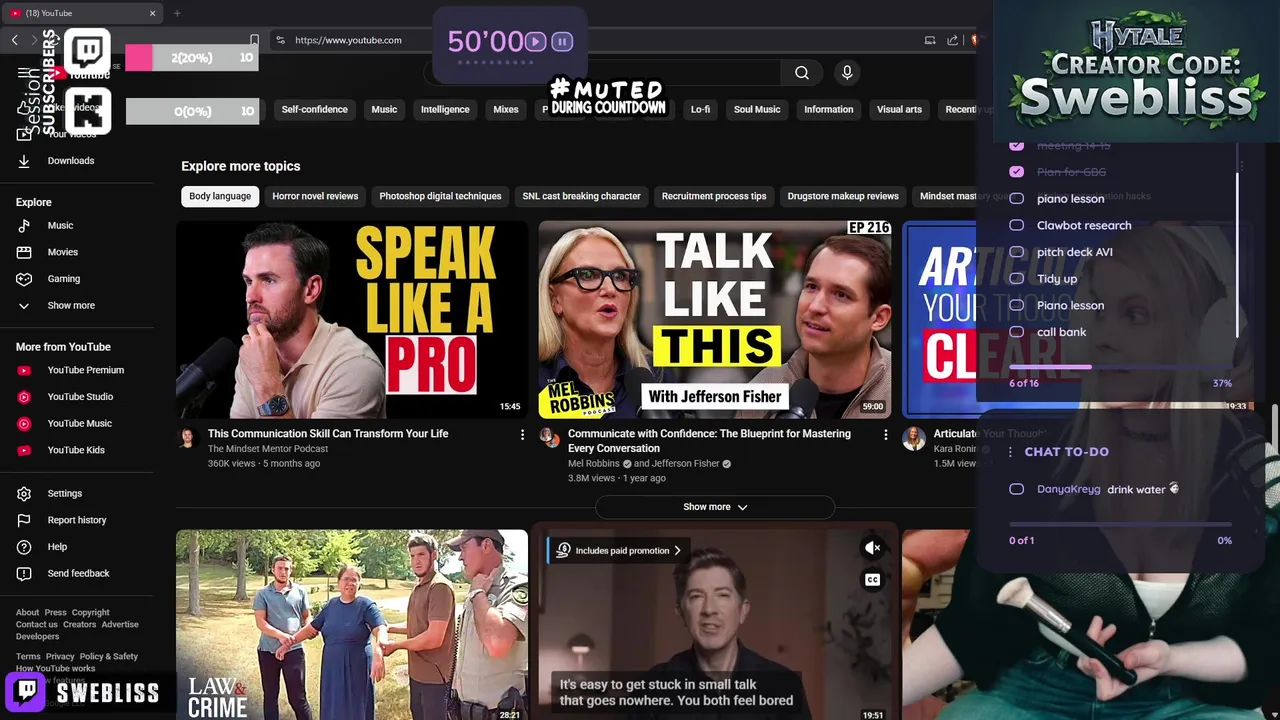This screenshot has height=720, width=1280.
Task: Start the 50'00 countdown timer
Action: pyautogui.click(x=536, y=42)
